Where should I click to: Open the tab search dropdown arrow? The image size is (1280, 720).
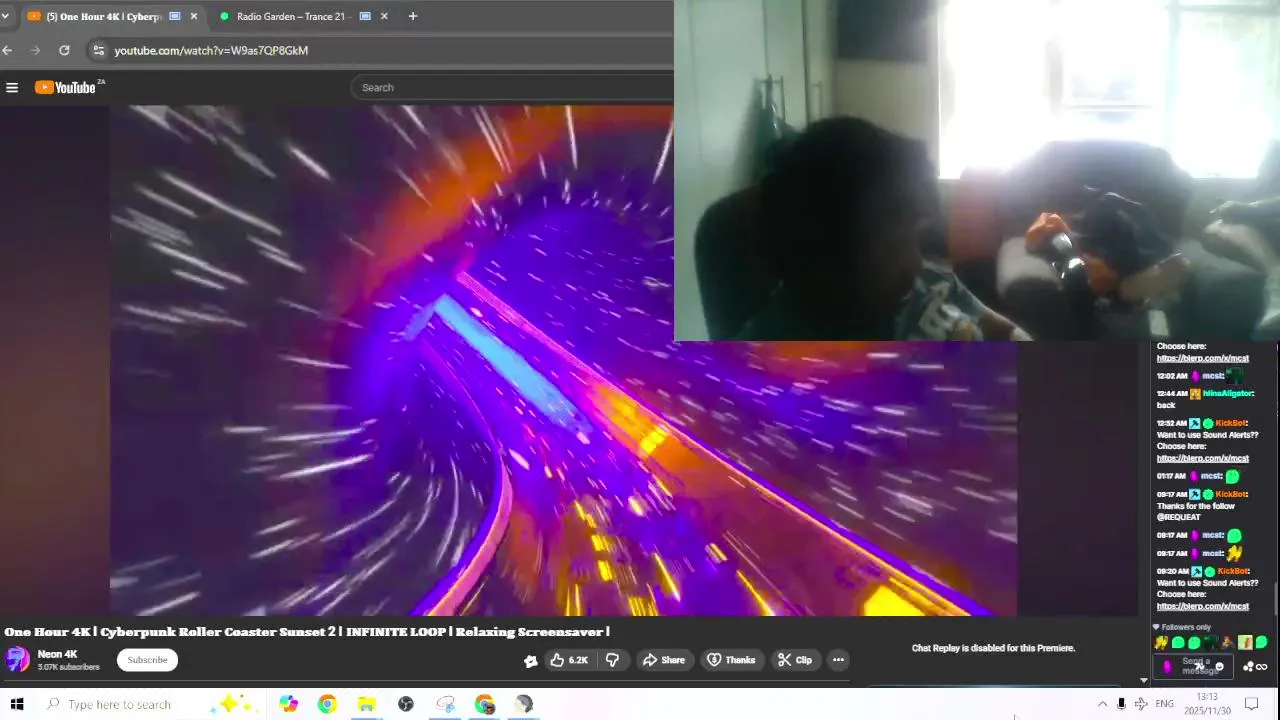pos(5,16)
